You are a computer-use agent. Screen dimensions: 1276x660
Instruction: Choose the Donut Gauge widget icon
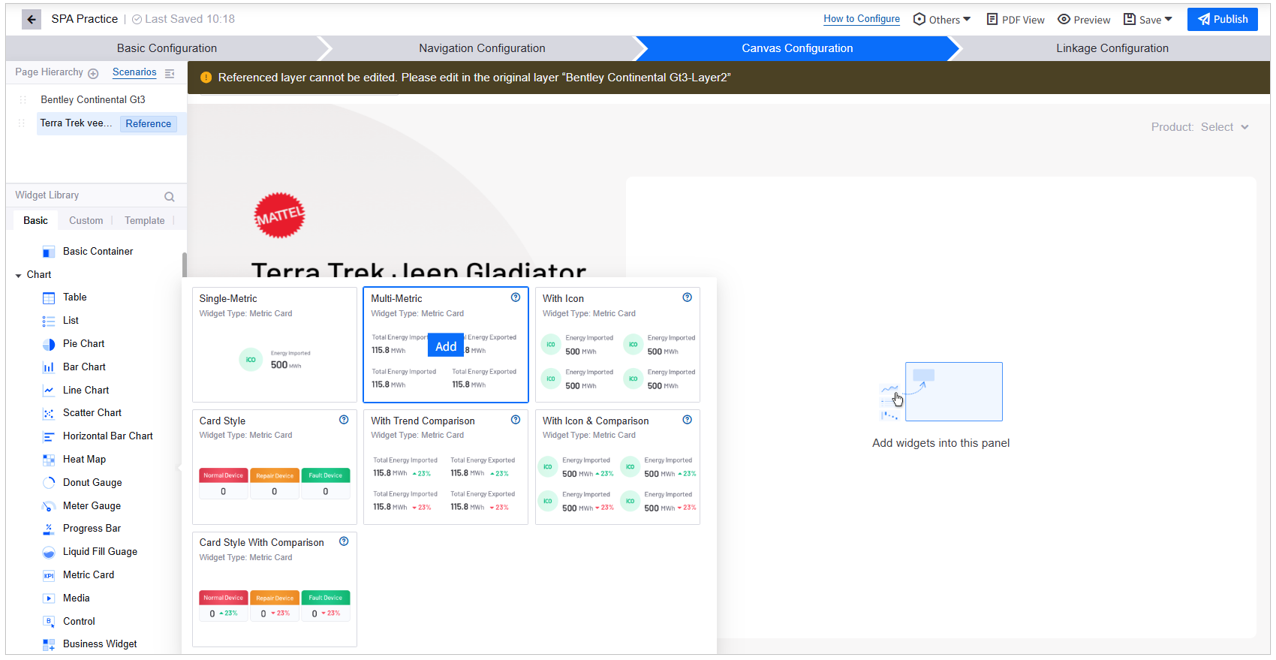pos(48,483)
